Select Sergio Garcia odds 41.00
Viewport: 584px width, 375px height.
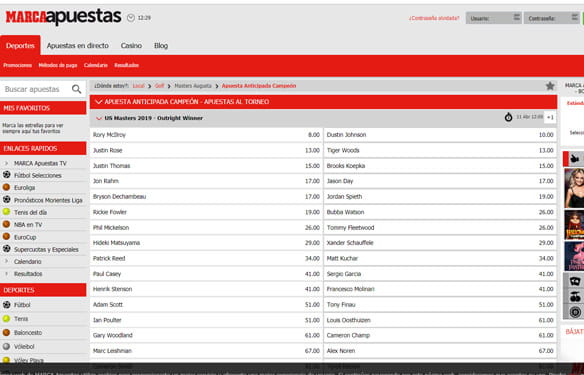click(440, 274)
